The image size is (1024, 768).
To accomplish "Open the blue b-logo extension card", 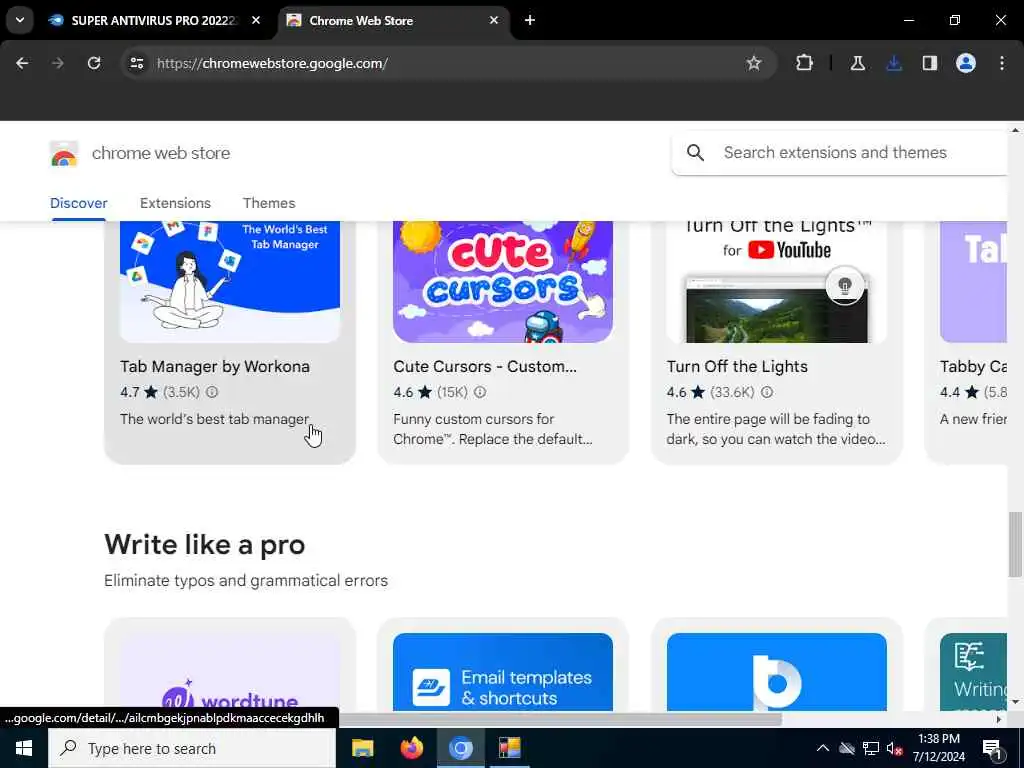I will tap(776, 665).
